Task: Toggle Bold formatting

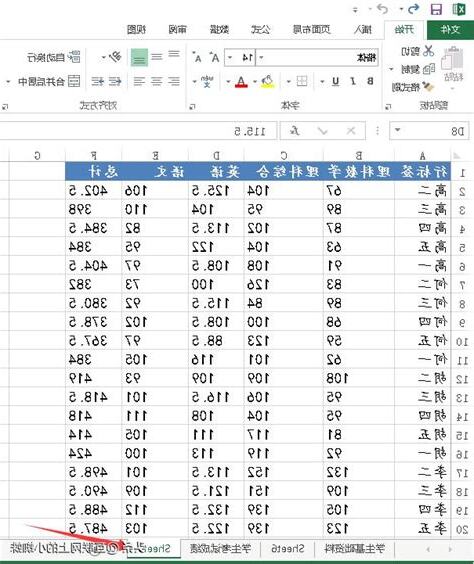Action: [x=370, y=81]
